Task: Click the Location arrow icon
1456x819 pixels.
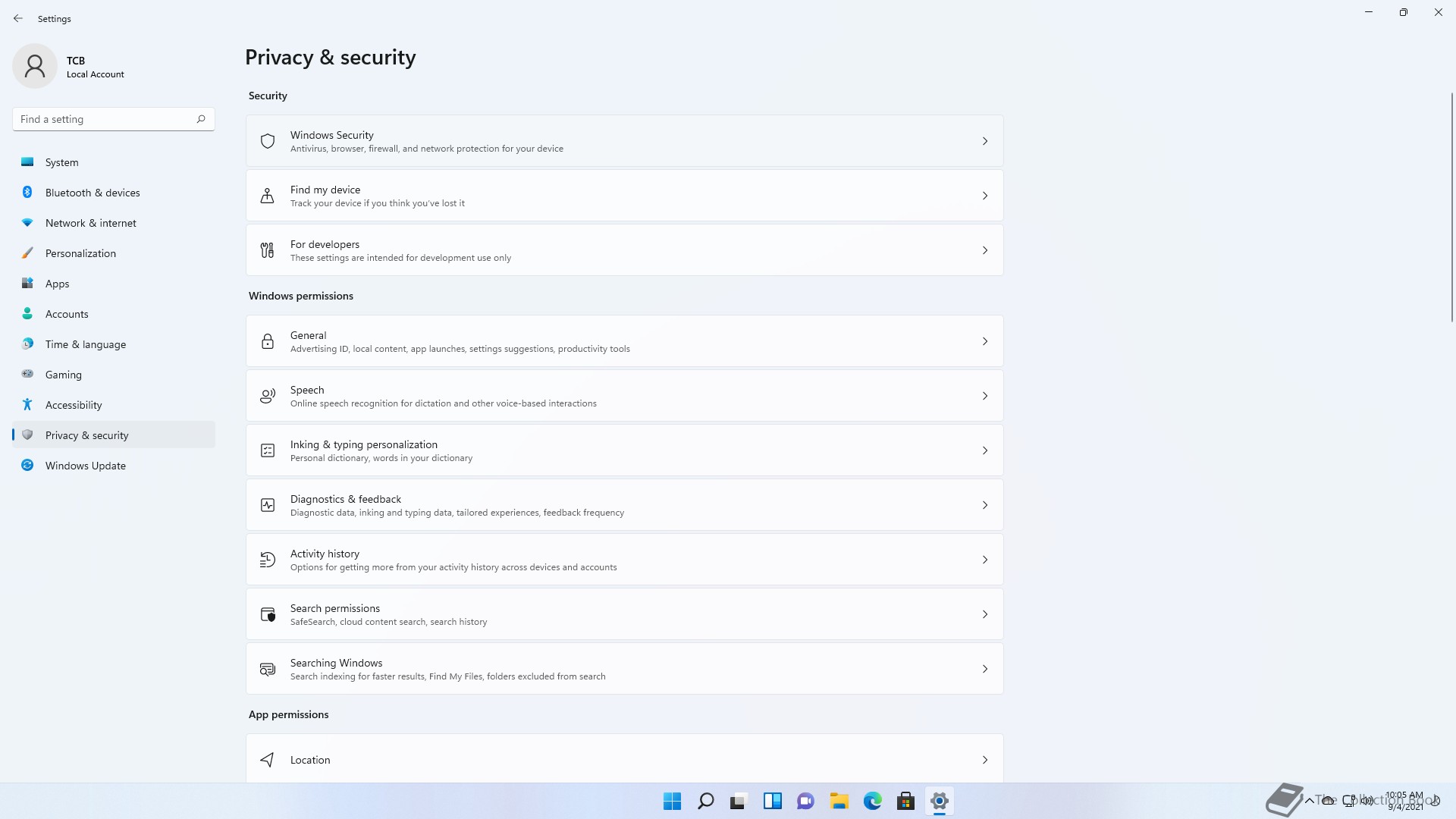Action: click(267, 760)
